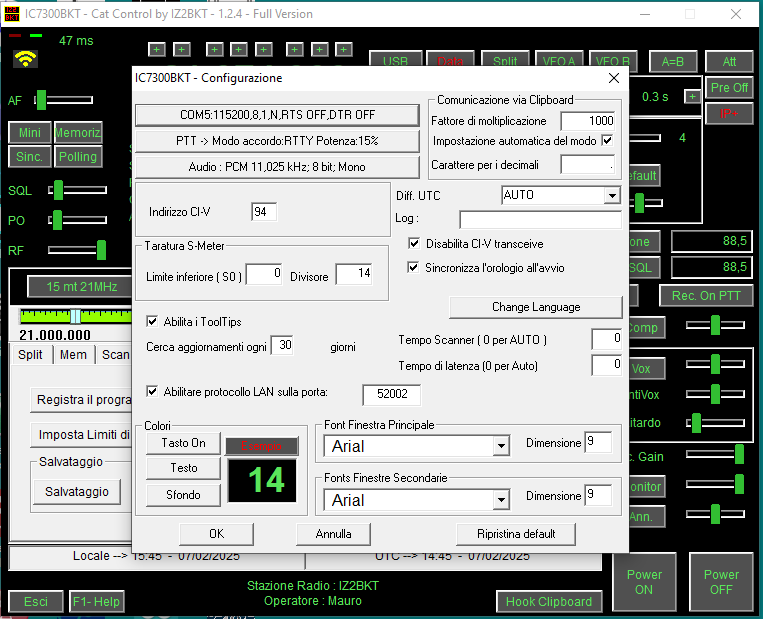
Task: Click the IZ2BKT app icon in title bar
Action: click(x=12, y=14)
